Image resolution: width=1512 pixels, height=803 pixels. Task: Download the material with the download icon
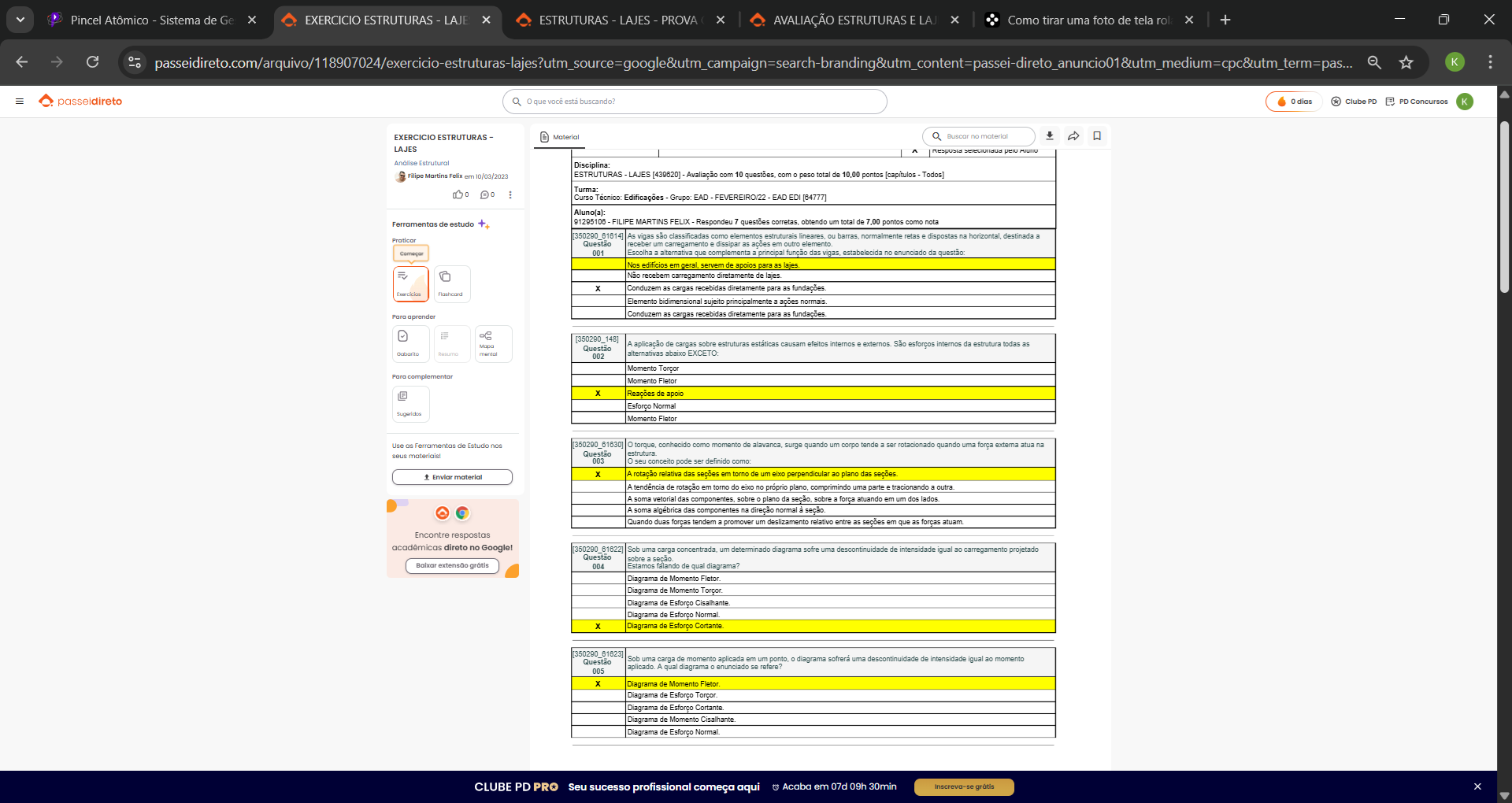(x=1050, y=136)
